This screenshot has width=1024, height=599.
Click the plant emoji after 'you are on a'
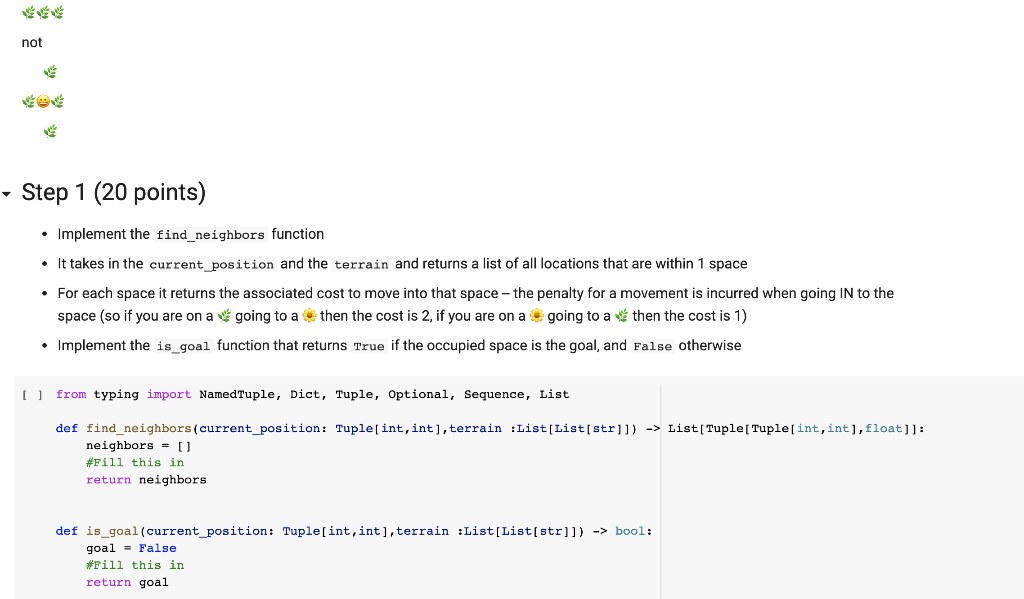224,316
